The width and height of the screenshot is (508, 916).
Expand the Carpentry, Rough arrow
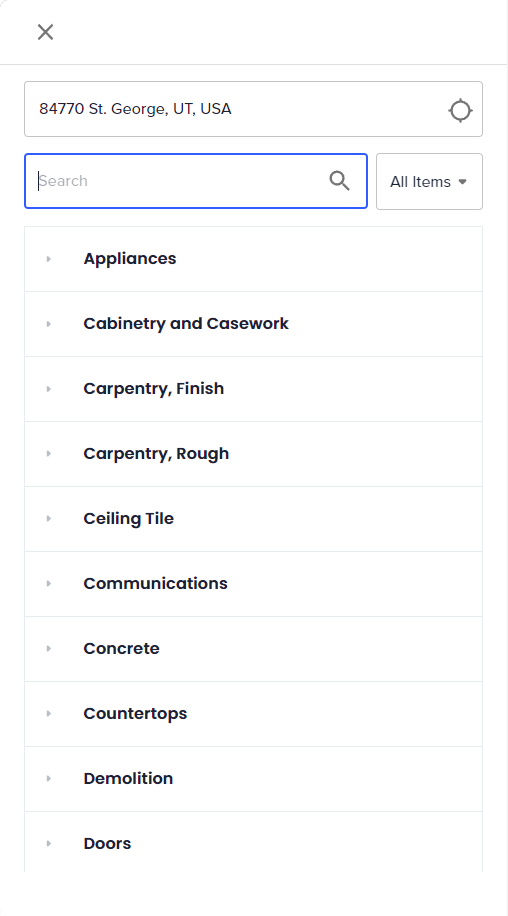coord(48,453)
